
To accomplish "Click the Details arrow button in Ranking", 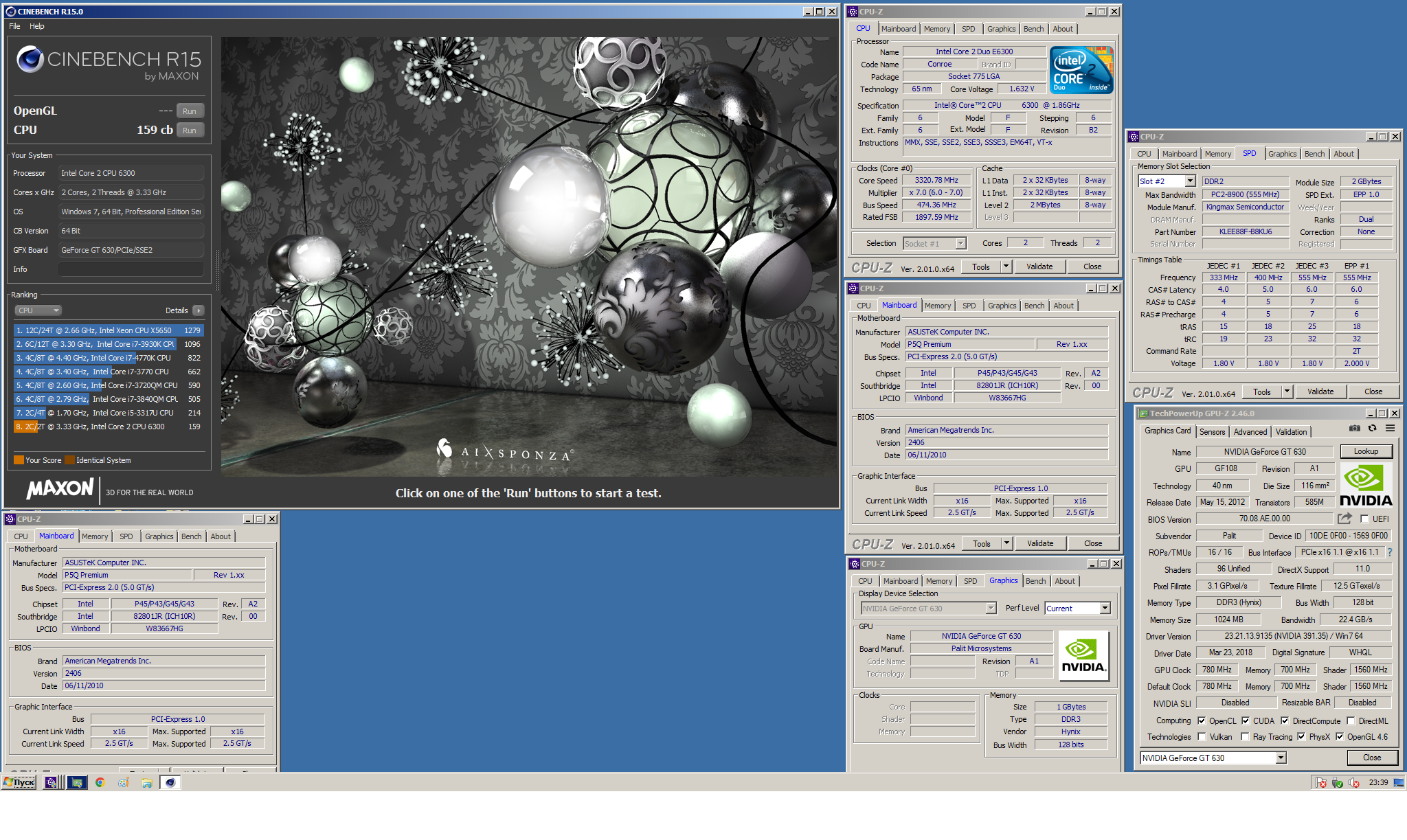I will (x=198, y=310).
